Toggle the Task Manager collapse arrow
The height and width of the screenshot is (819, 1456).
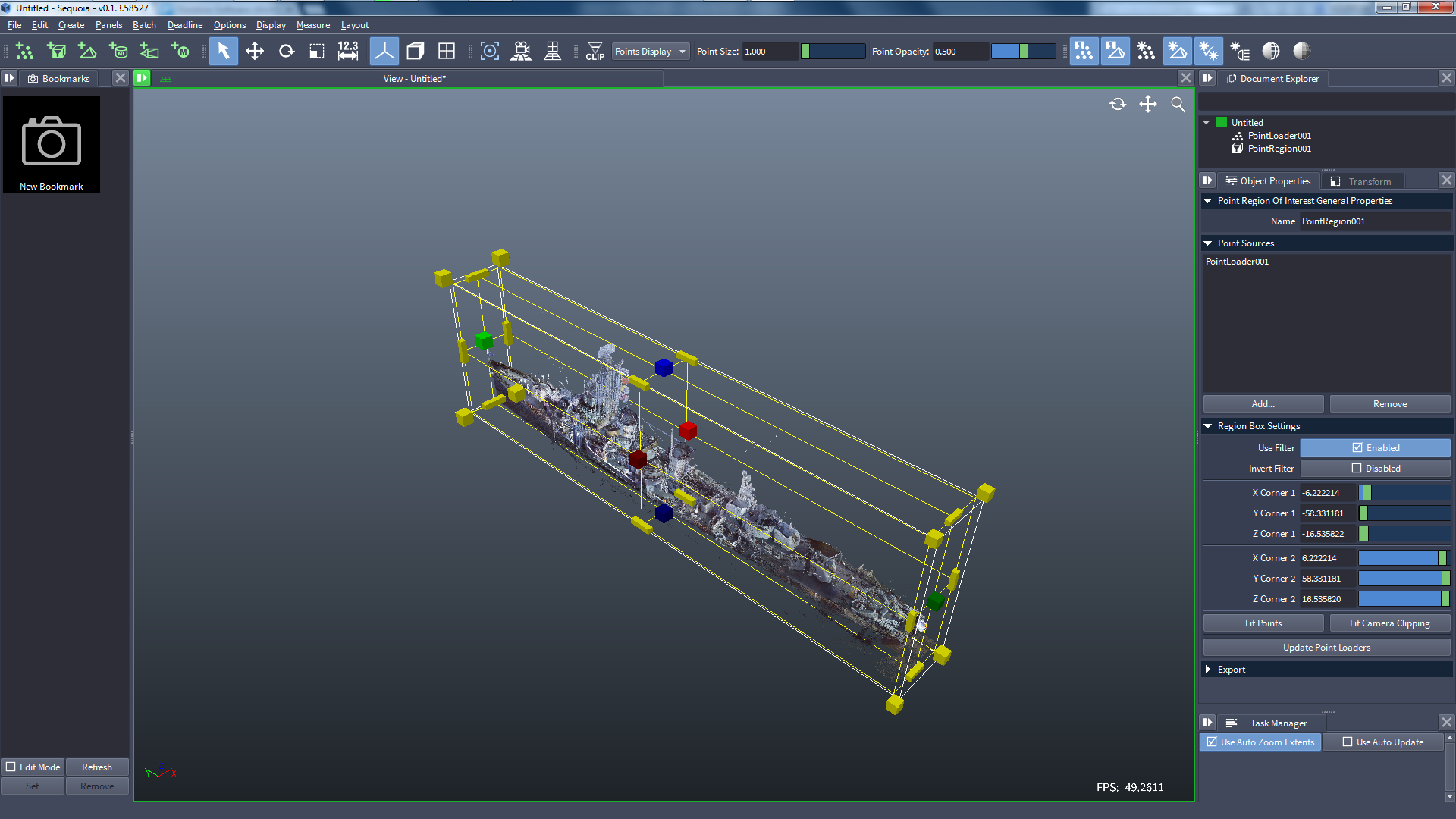coord(1208,722)
